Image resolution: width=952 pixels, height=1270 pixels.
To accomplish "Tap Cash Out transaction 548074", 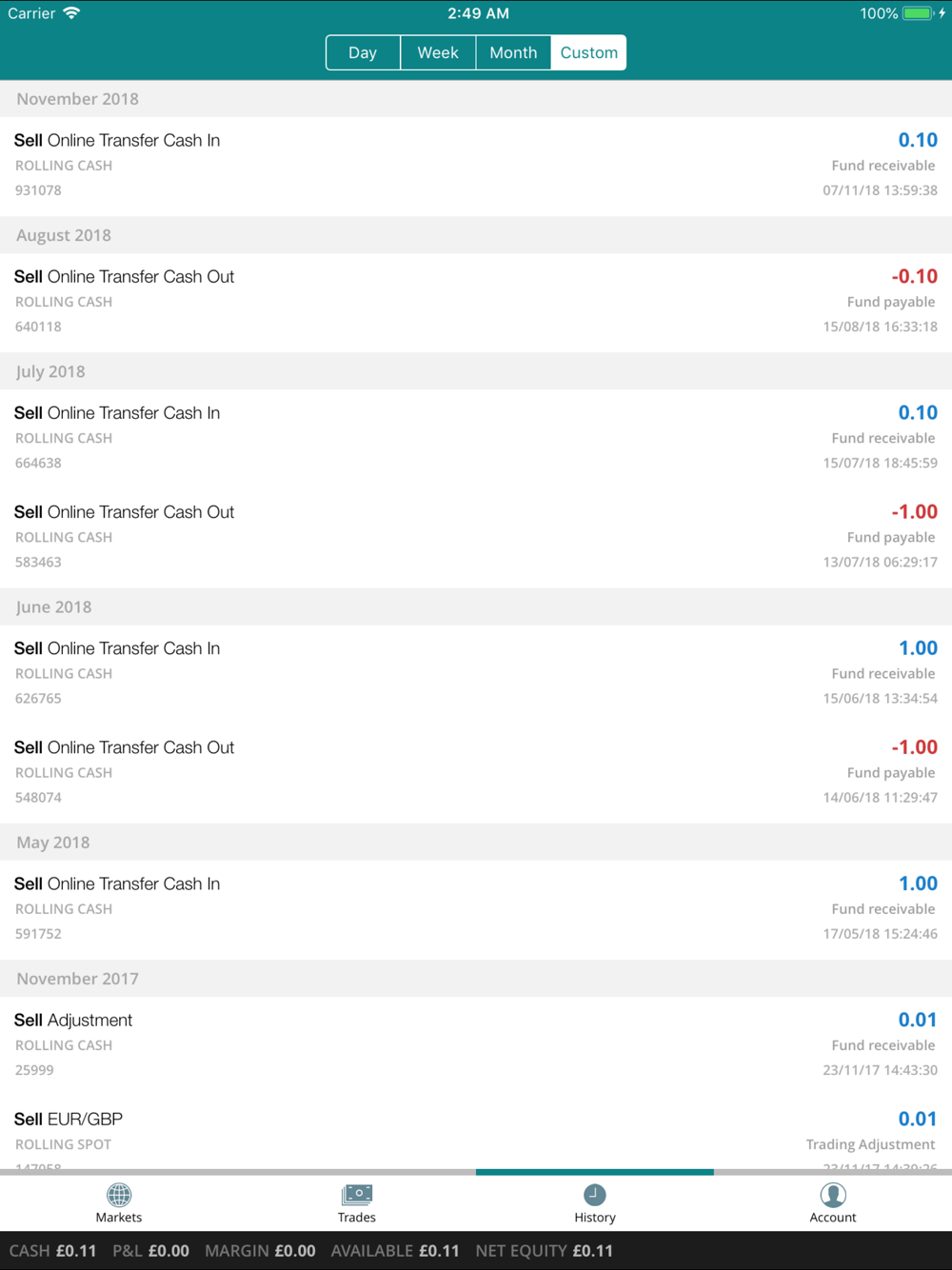I will (x=476, y=772).
